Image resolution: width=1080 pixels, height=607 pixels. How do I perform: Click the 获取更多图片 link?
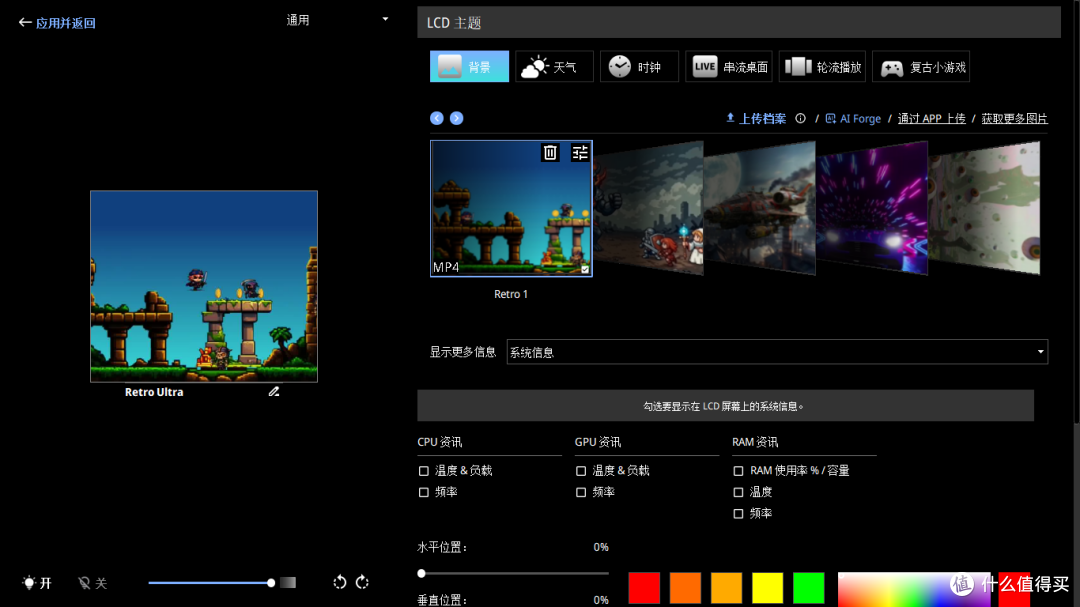[x=1014, y=119]
